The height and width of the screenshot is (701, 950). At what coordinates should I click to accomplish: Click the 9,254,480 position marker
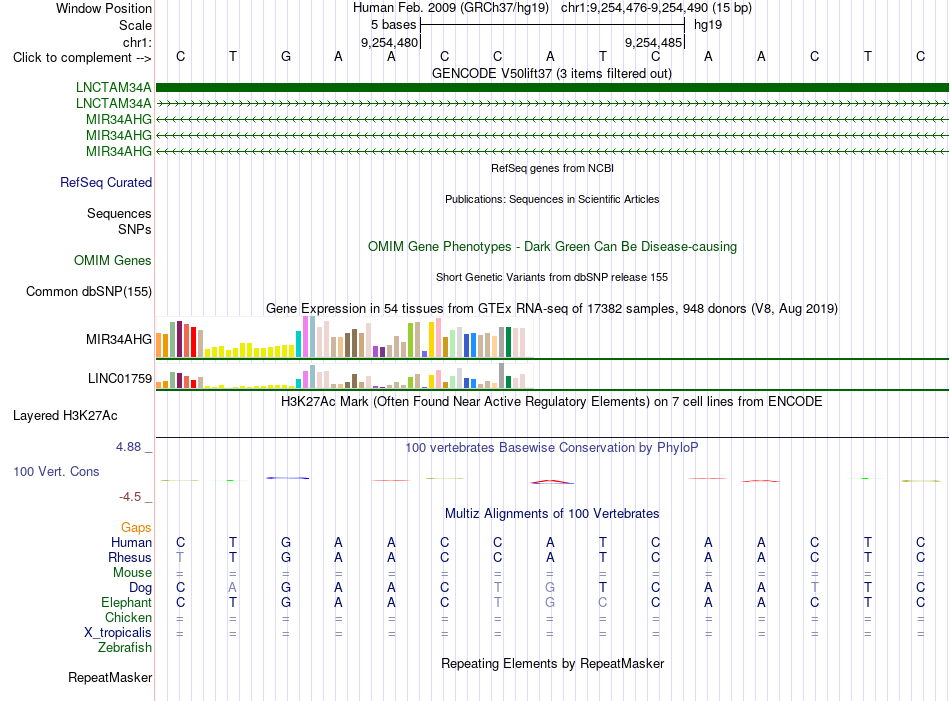coord(390,42)
